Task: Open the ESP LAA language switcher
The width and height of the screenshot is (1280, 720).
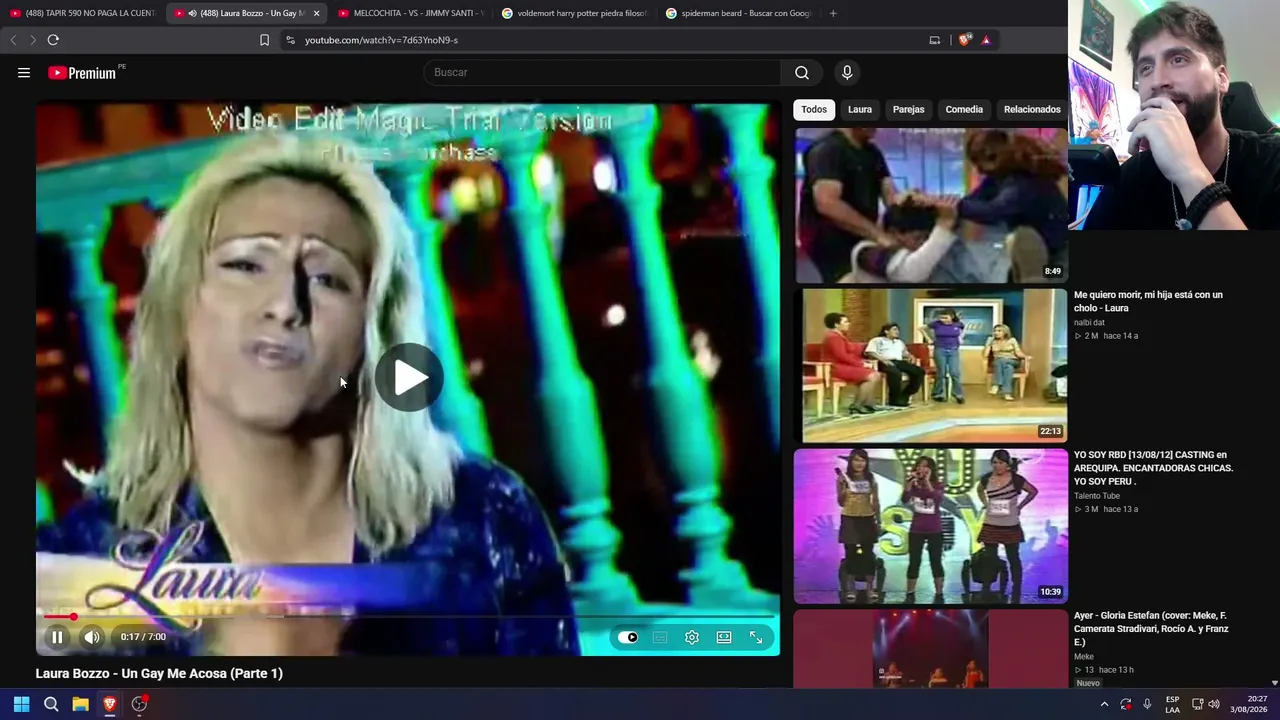Action: (1172, 704)
